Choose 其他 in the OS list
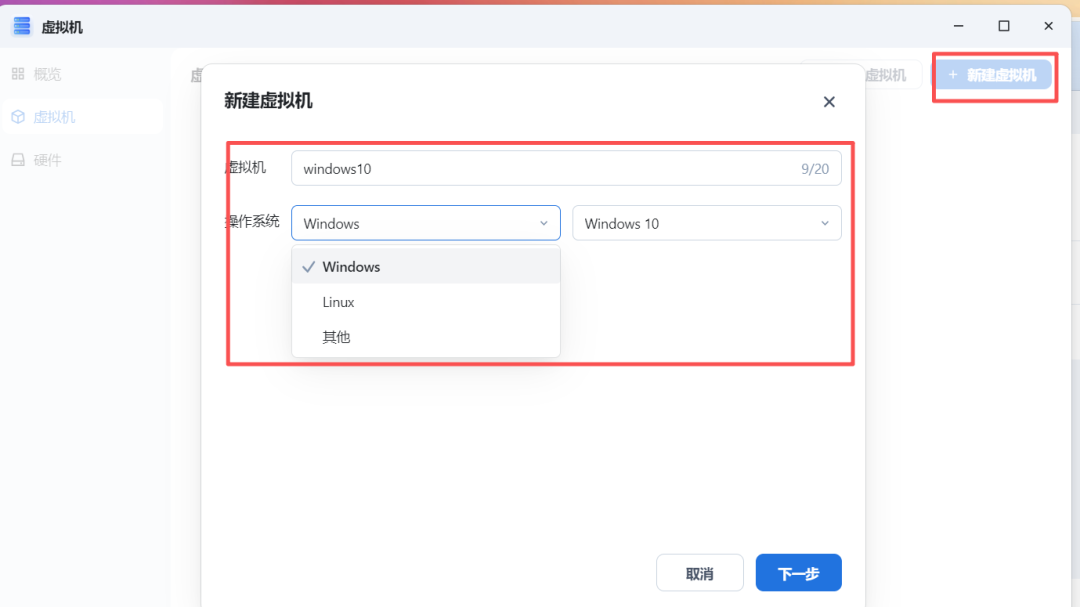Screen dimensions: 1080x607 coord(426,337)
